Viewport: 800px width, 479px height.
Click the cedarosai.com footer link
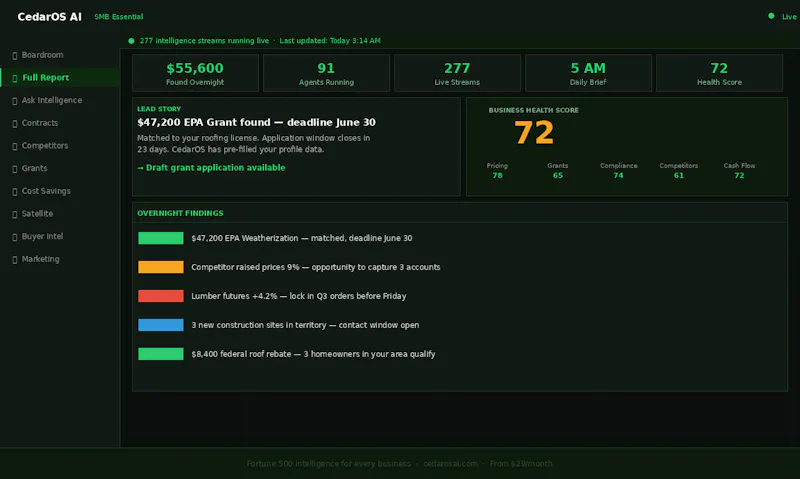(x=451, y=464)
